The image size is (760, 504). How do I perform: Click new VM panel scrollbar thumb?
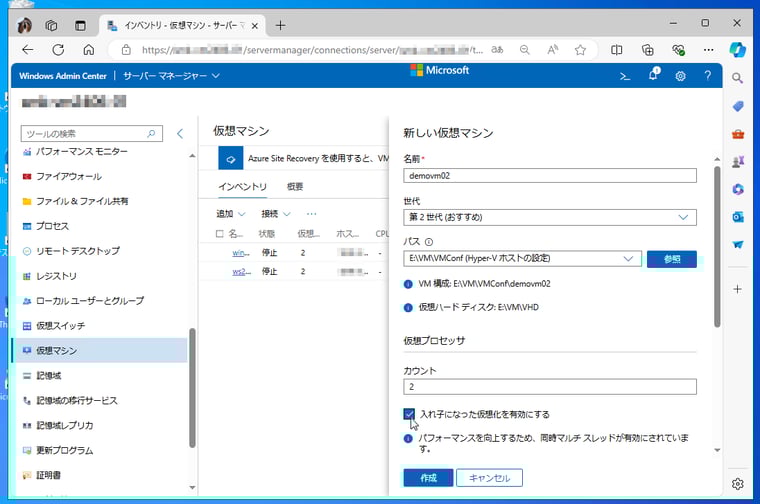click(x=717, y=247)
